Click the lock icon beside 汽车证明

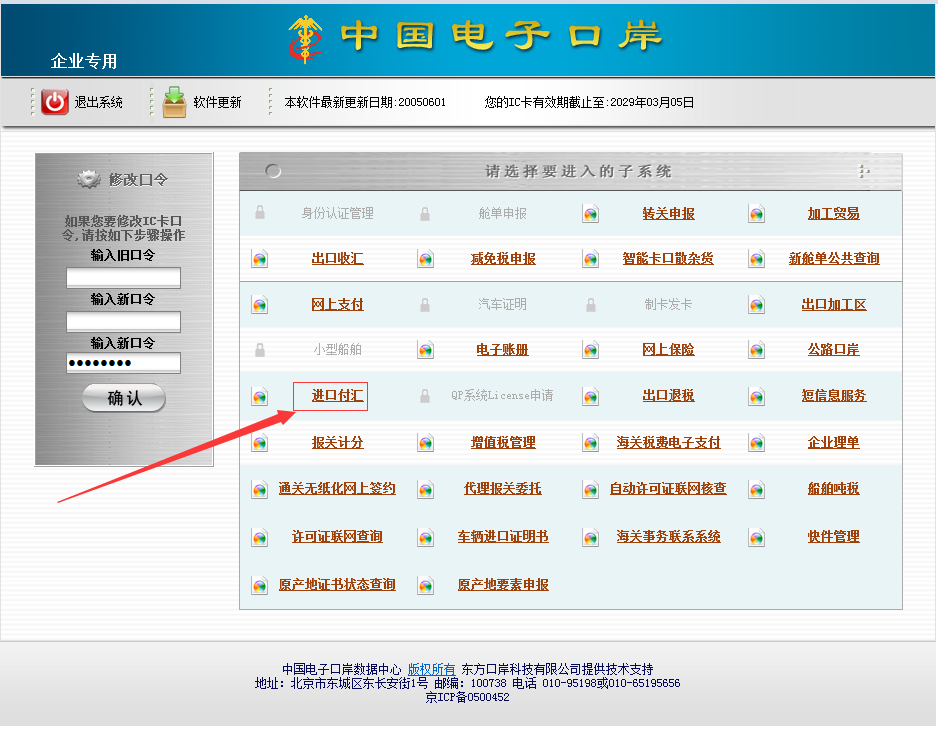pyautogui.click(x=425, y=305)
